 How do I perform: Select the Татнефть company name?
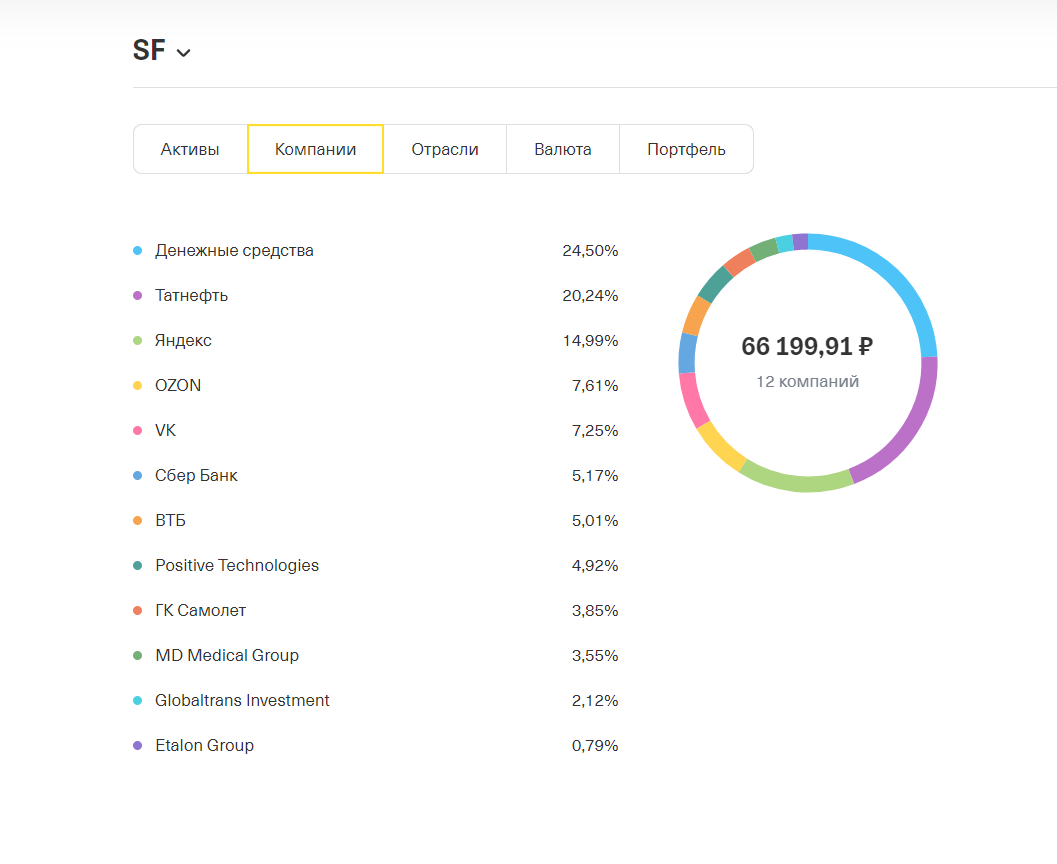point(191,296)
